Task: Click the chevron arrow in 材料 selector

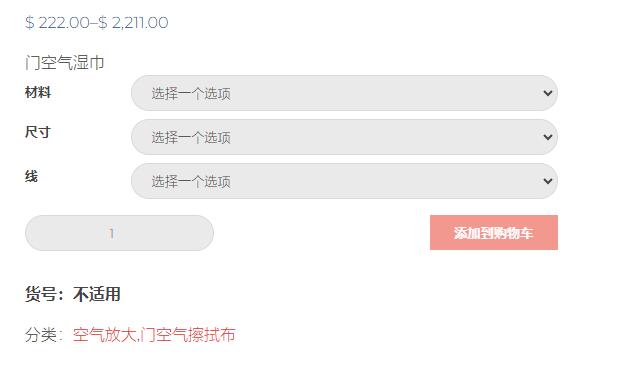Action: point(547,93)
